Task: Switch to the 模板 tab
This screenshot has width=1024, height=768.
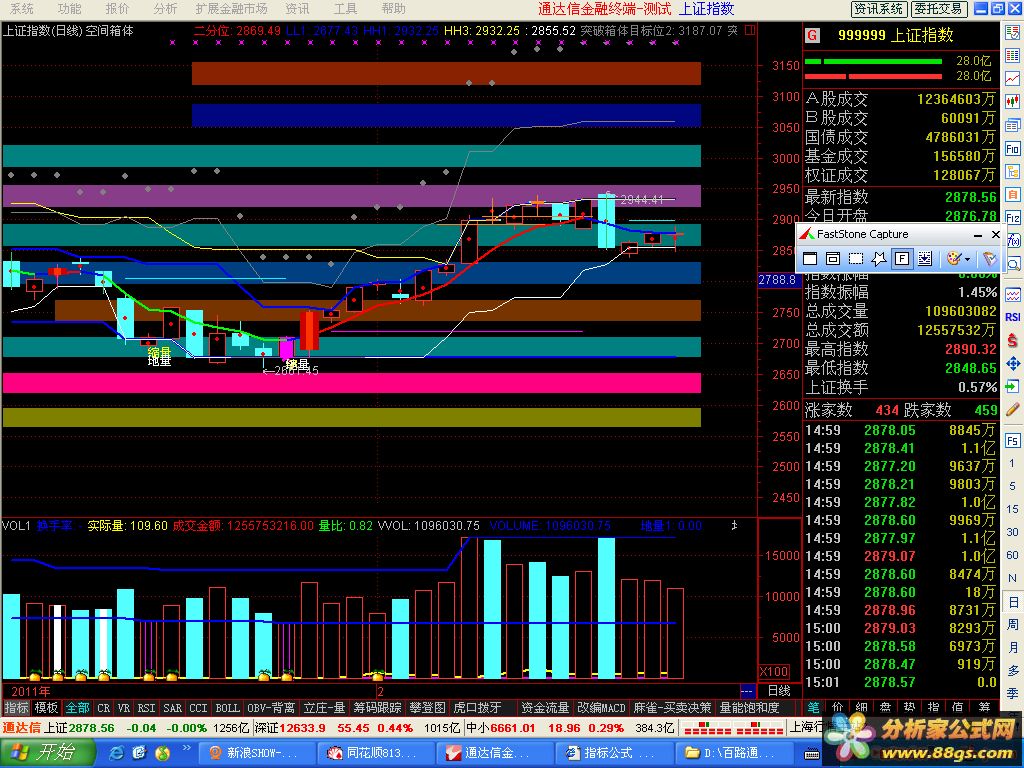Action: point(46,708)
